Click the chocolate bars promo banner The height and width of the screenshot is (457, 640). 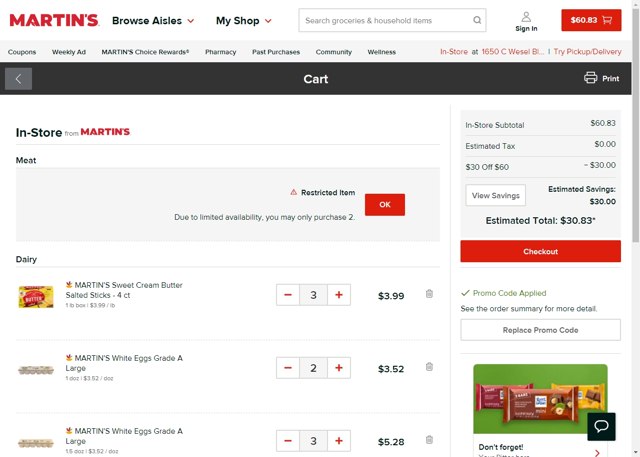[x=540, y=399]
